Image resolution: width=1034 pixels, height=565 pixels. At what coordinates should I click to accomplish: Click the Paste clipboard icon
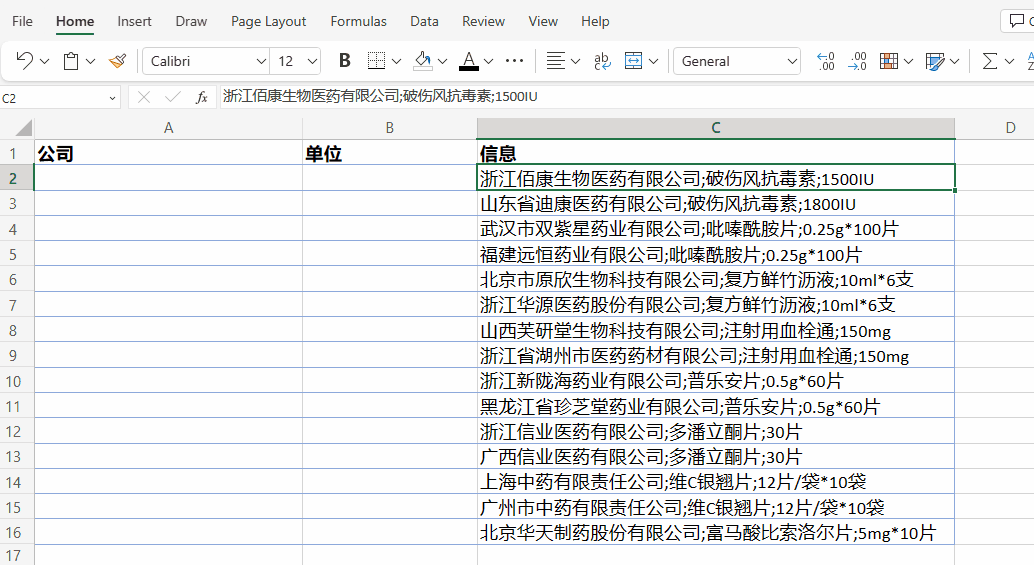pos(71,61)
